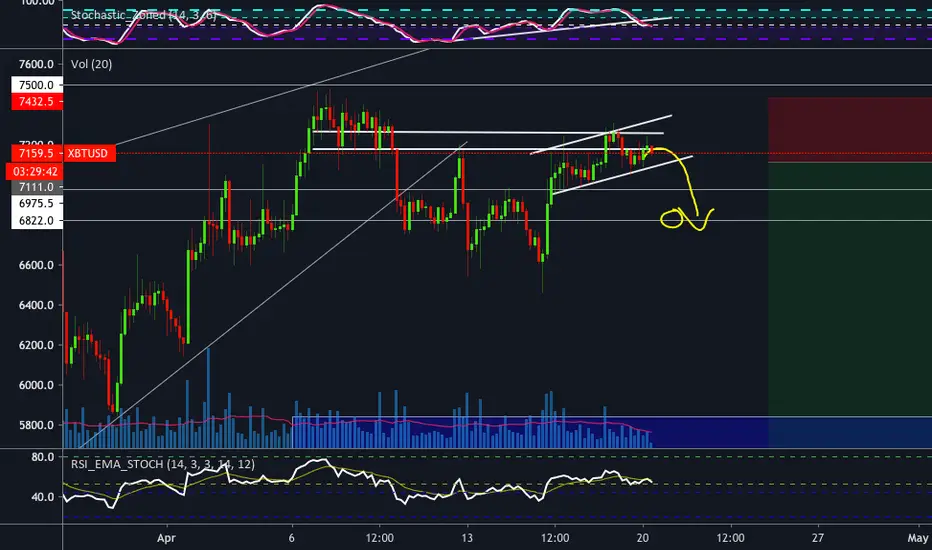Viewport: 932px width, 550px height.
Task: Click the 7600.0 price axis value
Action: coord(36,64)
